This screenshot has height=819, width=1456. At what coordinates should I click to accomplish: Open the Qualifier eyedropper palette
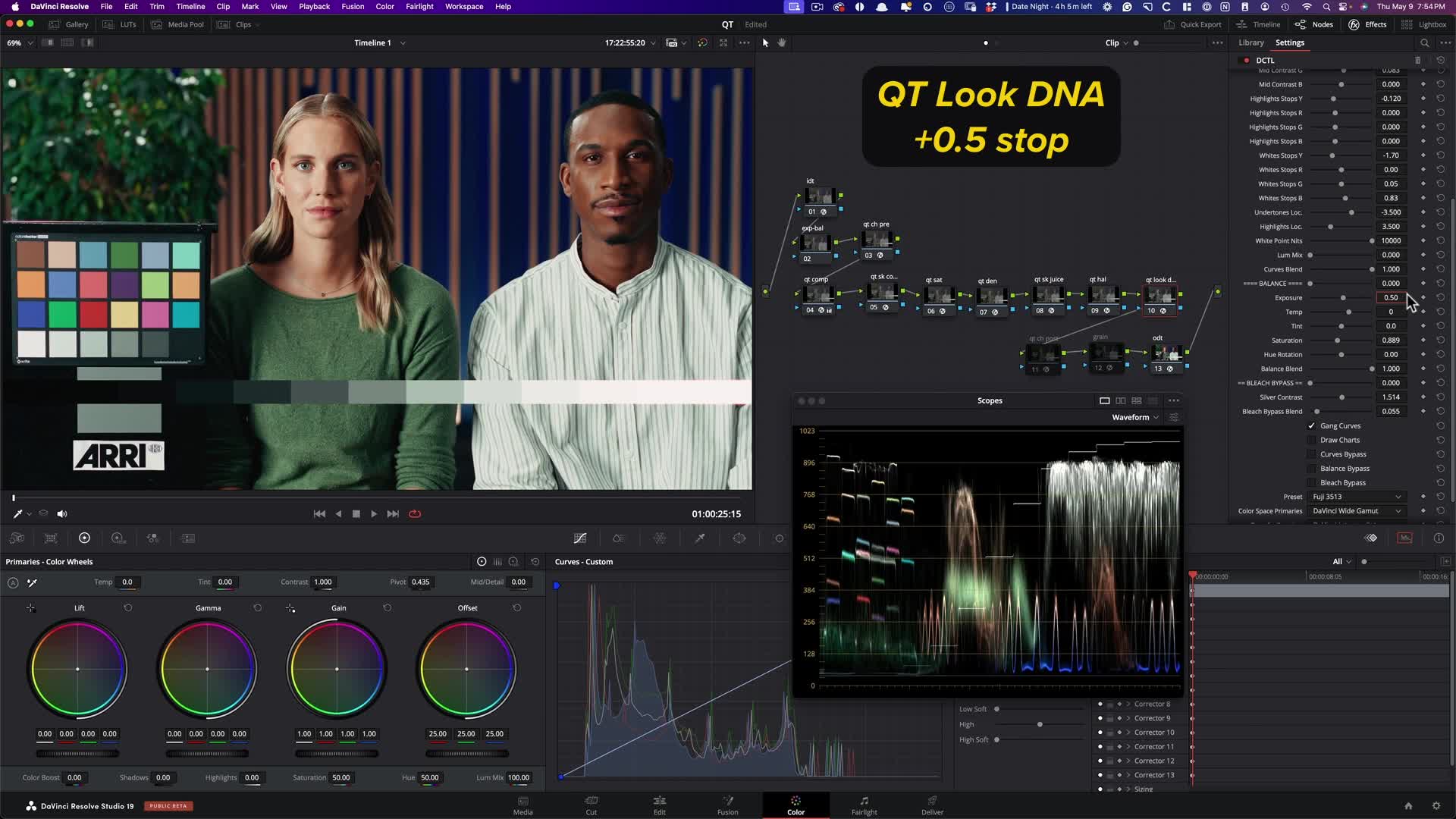coord(700,538)
